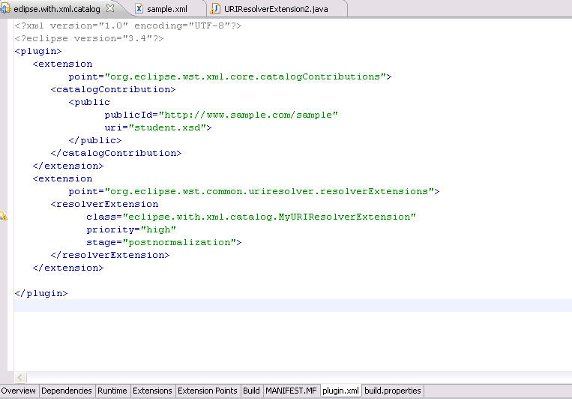Click the priority="high" attribute
The image size is (572, 399).
[x=131, y=230]
